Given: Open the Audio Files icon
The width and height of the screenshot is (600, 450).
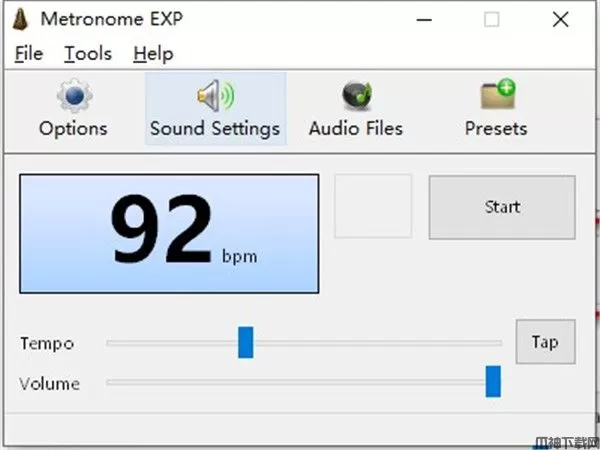Looking at the screenshot, I should (357, 95).
